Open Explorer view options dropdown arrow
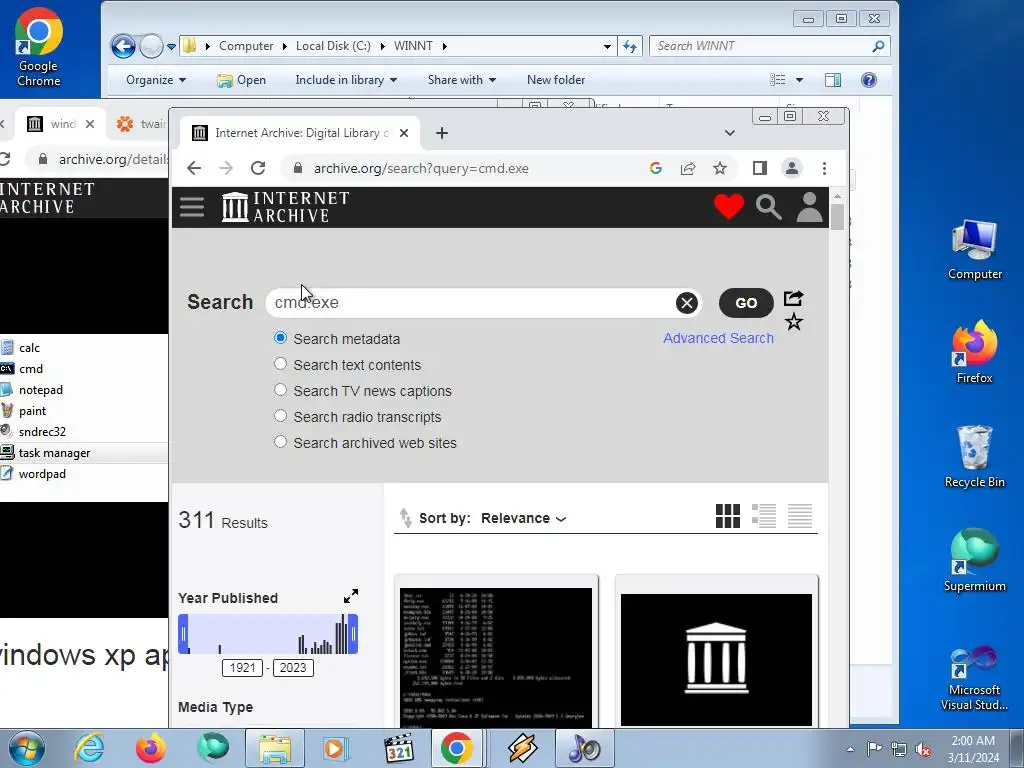The width and height of the screenshot is (1024, 768). tap(799, 80)
